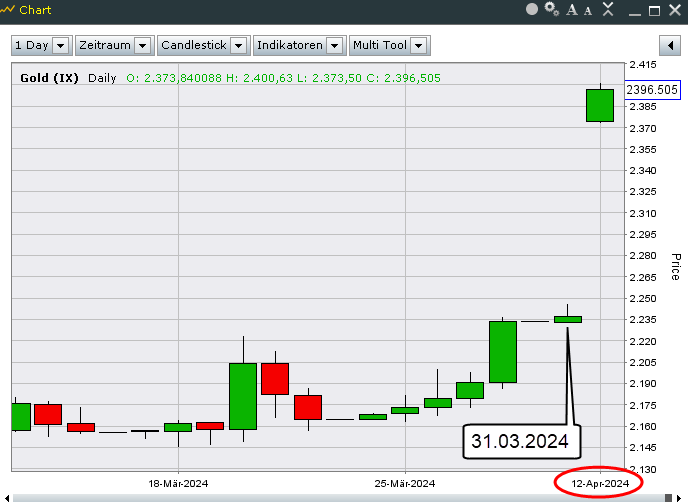This screenshot has width=688, height=502.
Task: Click the Zeitraum button label
Action: (x=105, y=45)
